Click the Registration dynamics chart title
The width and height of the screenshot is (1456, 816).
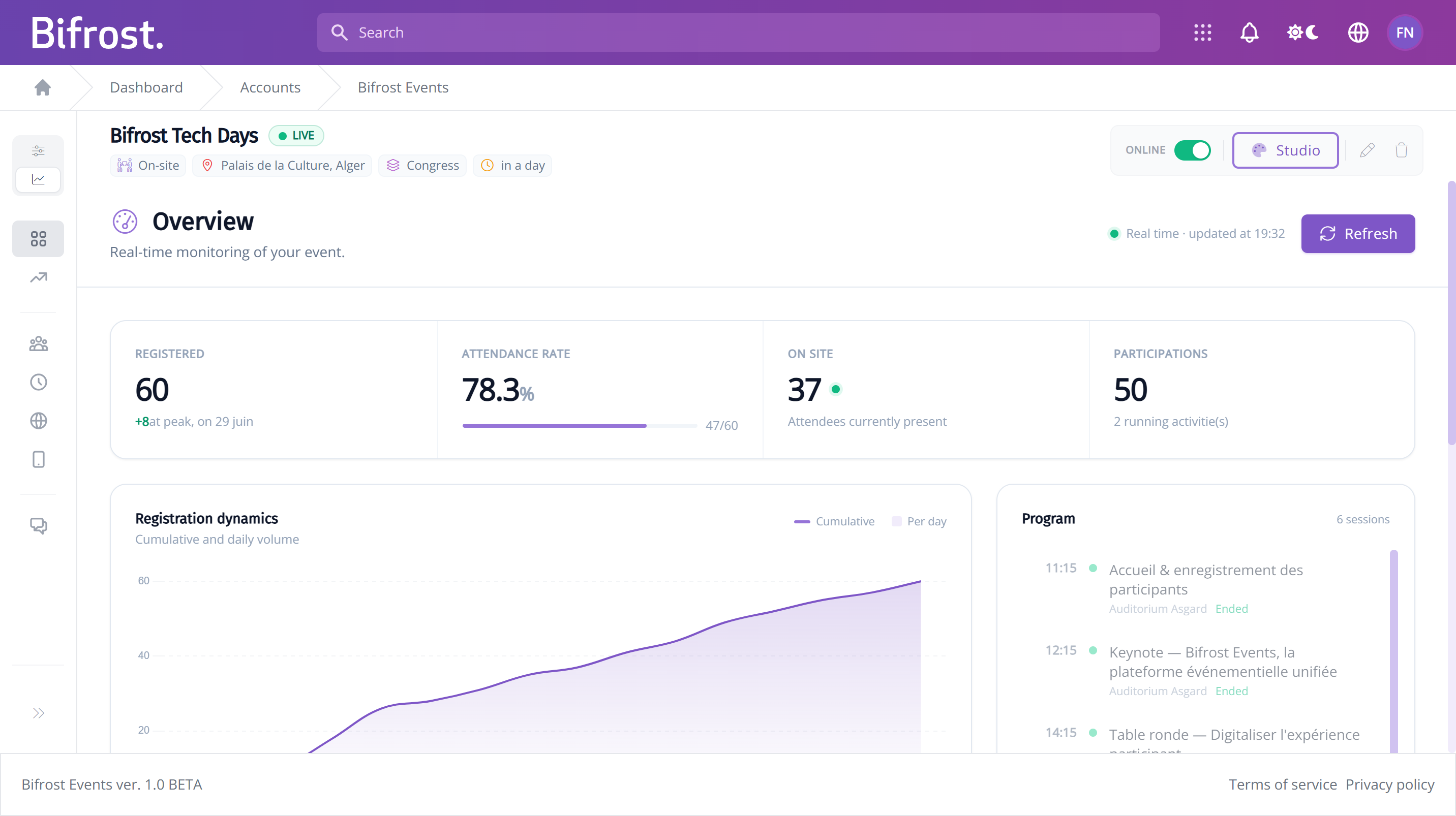point(207,518)
